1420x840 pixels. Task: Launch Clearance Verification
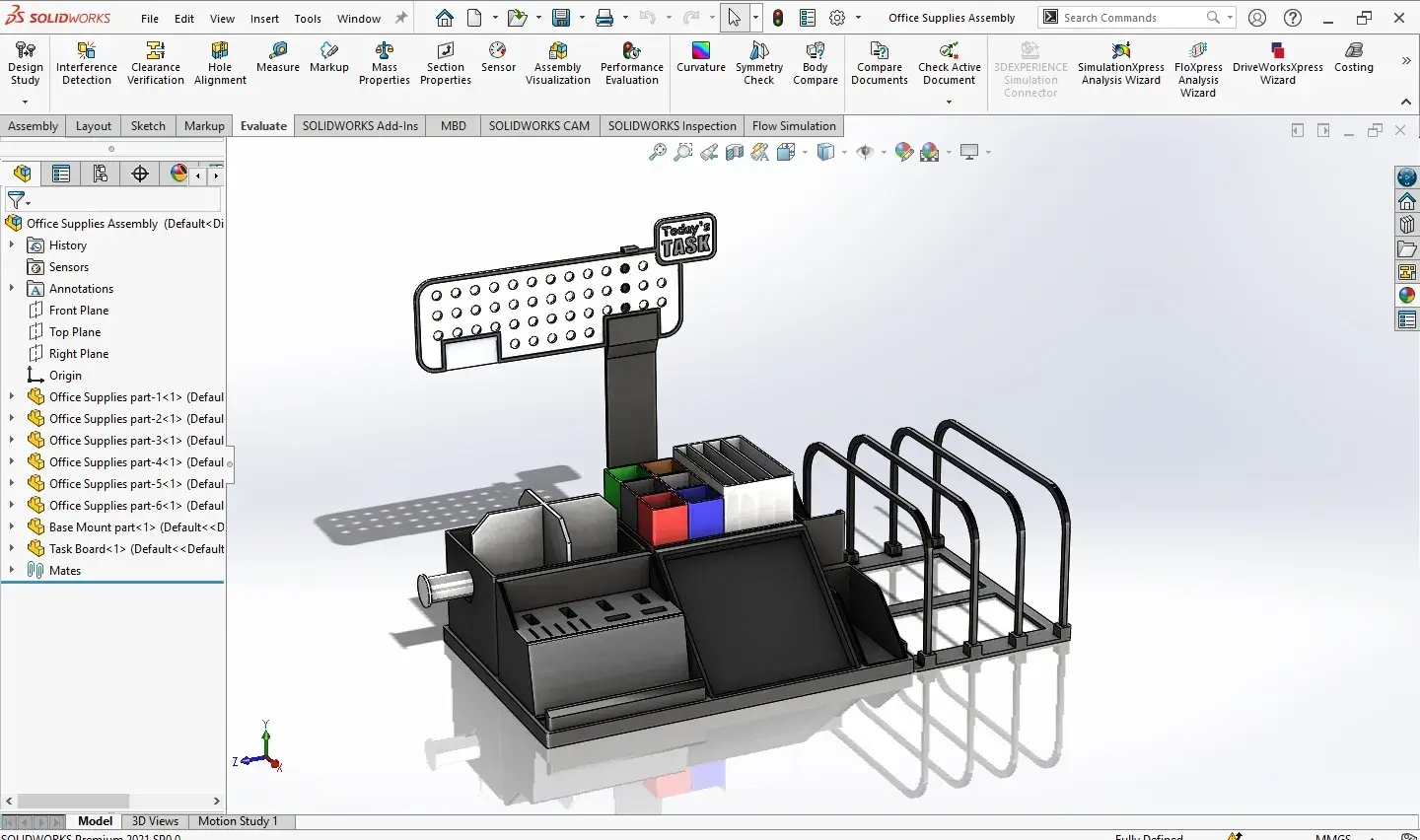coord(156,64)
